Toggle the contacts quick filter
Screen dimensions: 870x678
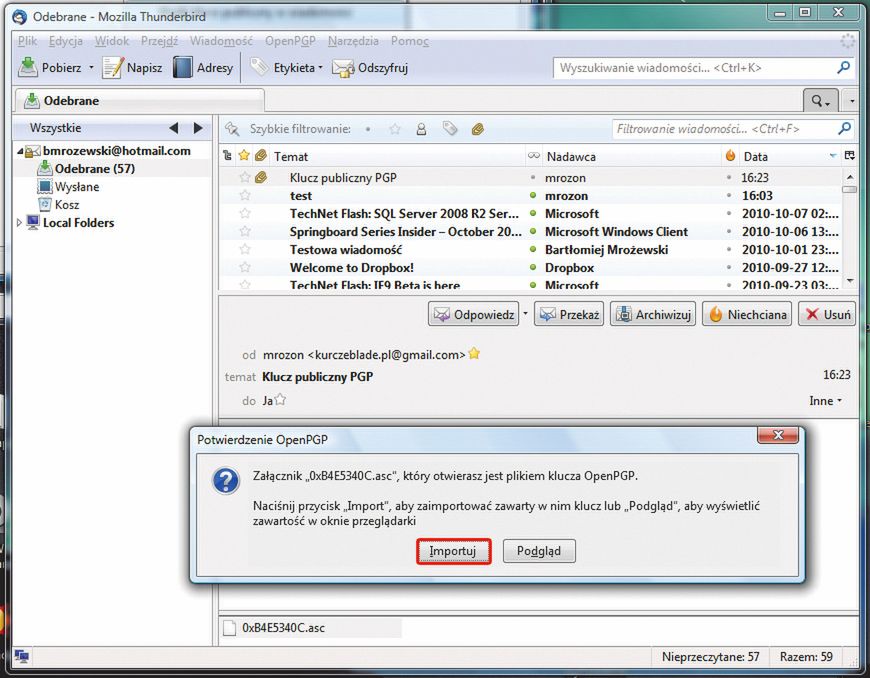(421, 129)
